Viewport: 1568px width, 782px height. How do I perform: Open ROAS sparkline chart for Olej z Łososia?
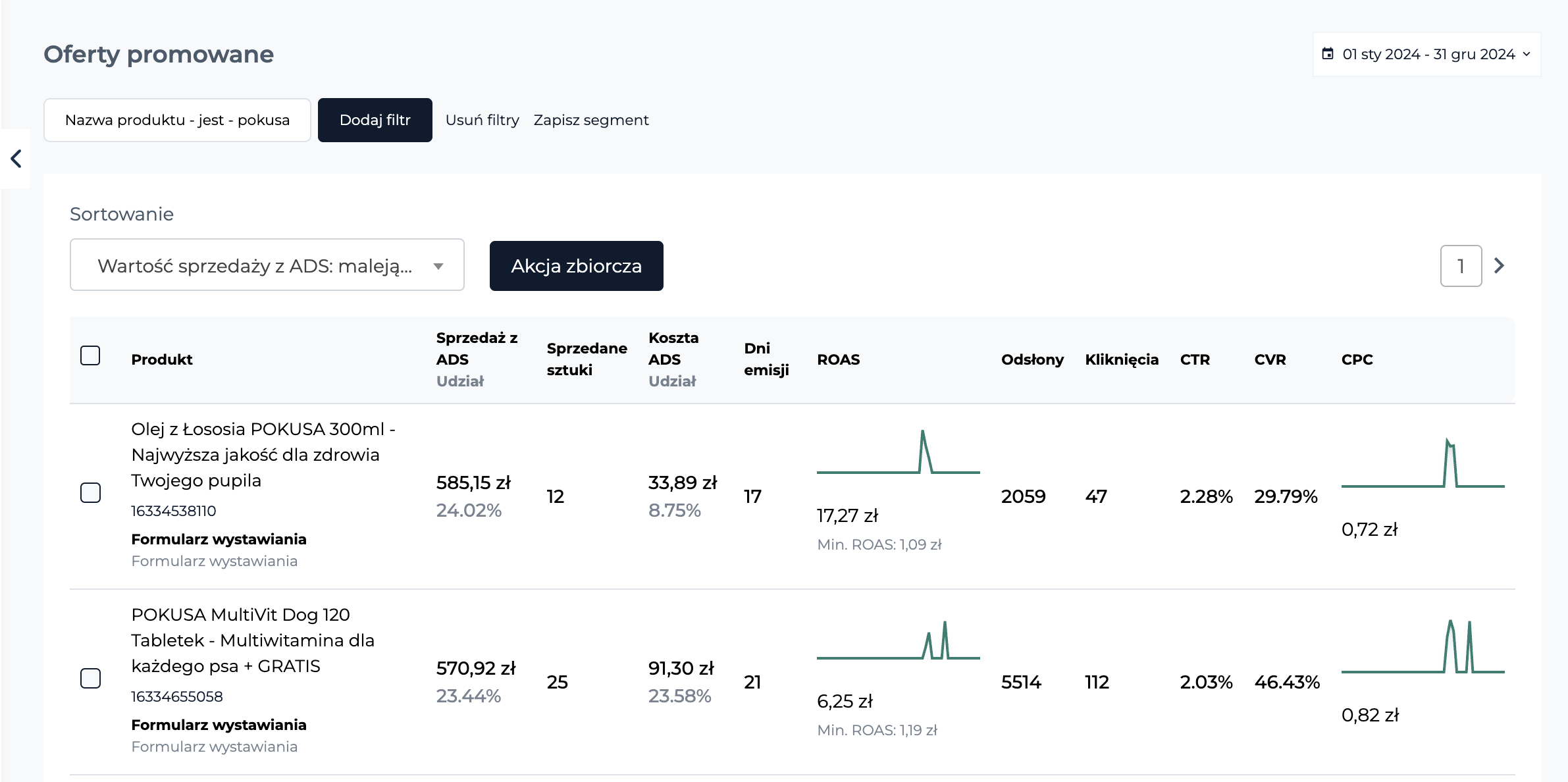pyautogui.click(x=898, y=452)
